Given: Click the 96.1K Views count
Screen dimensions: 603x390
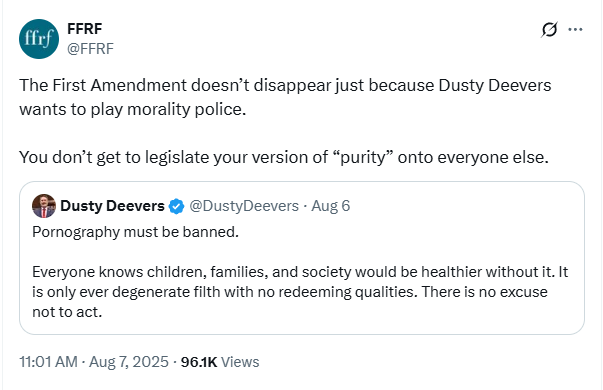Looking at the screenshot, I should pyautogui.click(x=220, y=362).
